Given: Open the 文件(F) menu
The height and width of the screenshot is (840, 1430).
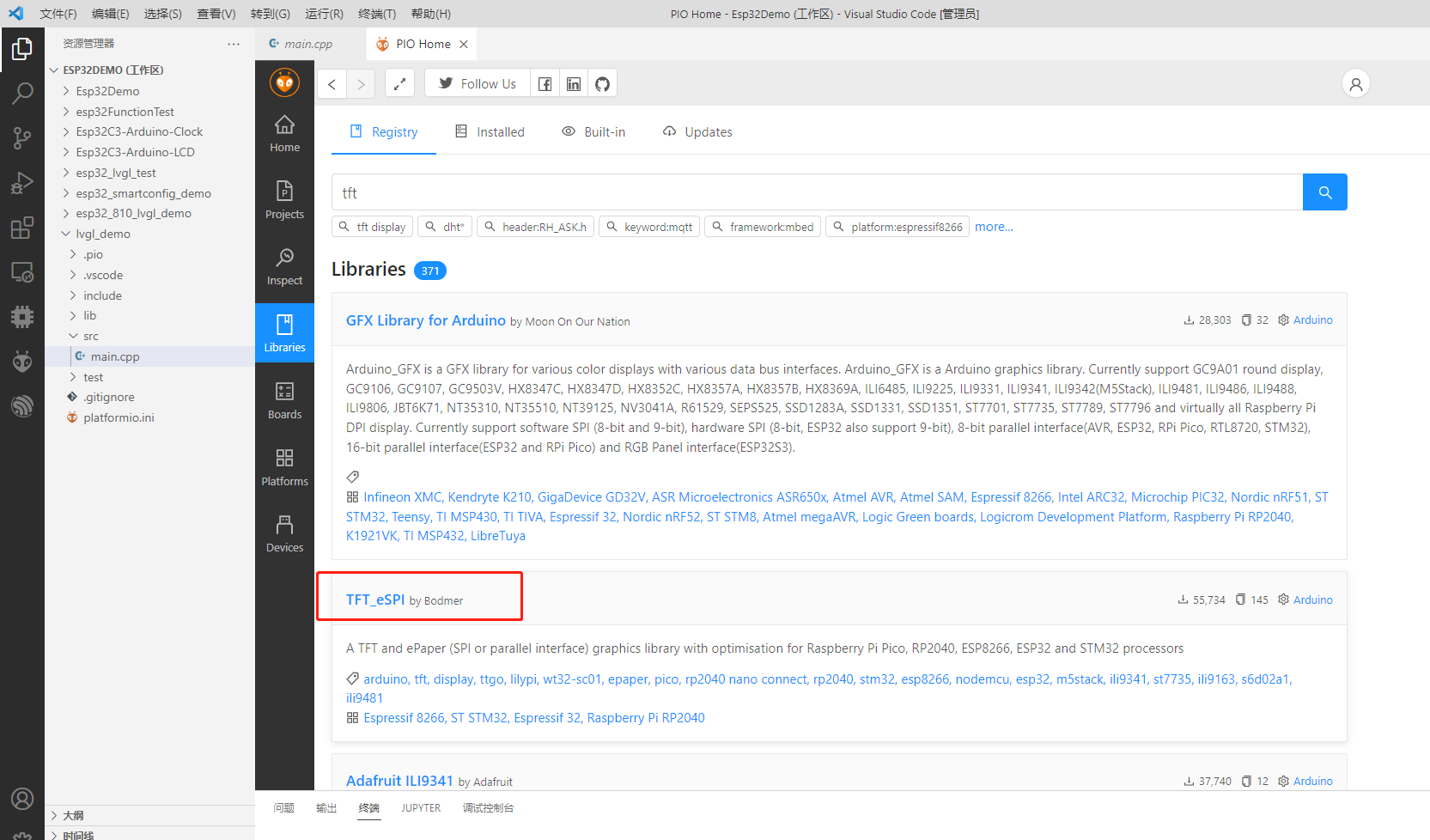Looking at the screenshot, I should [x=58, y=14].
